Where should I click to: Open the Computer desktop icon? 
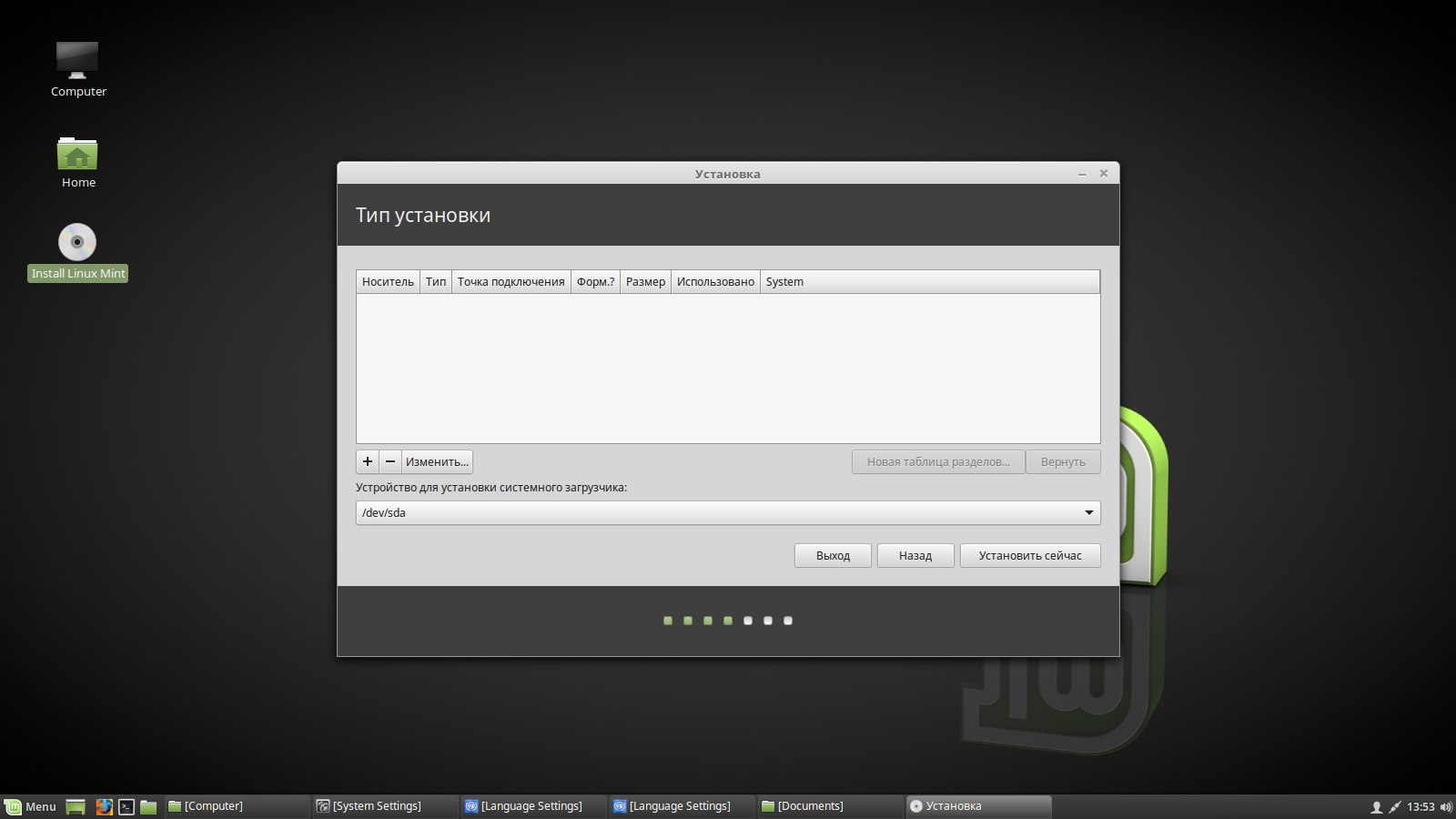[x=77, y=60]
